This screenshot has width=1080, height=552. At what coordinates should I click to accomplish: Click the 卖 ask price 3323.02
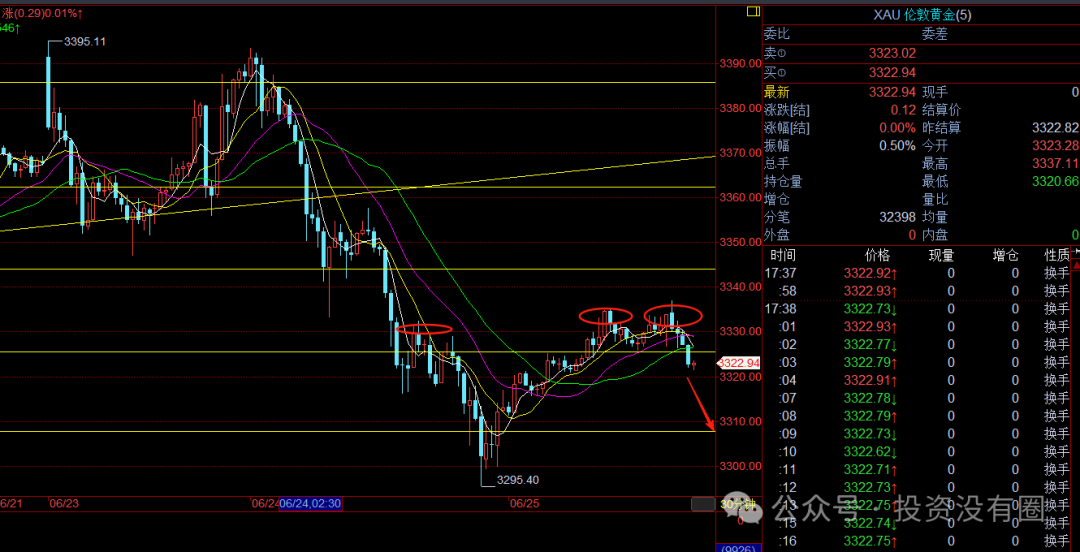[893, 53]
